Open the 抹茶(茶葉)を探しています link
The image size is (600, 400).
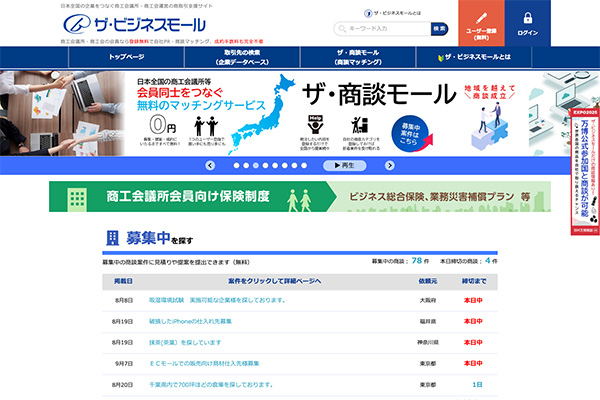pyautogui.click(x=185, y=342)
